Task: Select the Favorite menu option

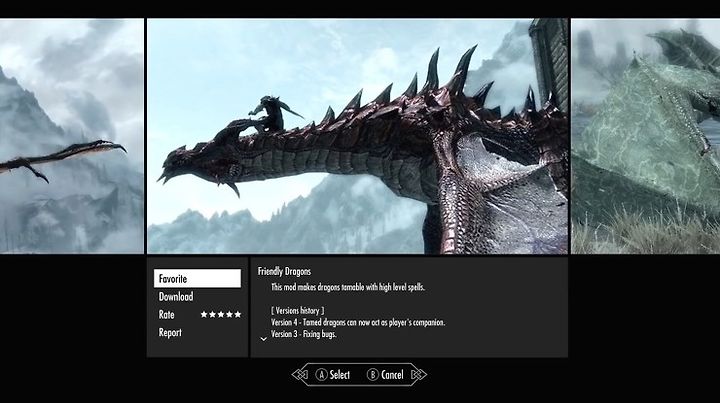Action: coord(197,279)
